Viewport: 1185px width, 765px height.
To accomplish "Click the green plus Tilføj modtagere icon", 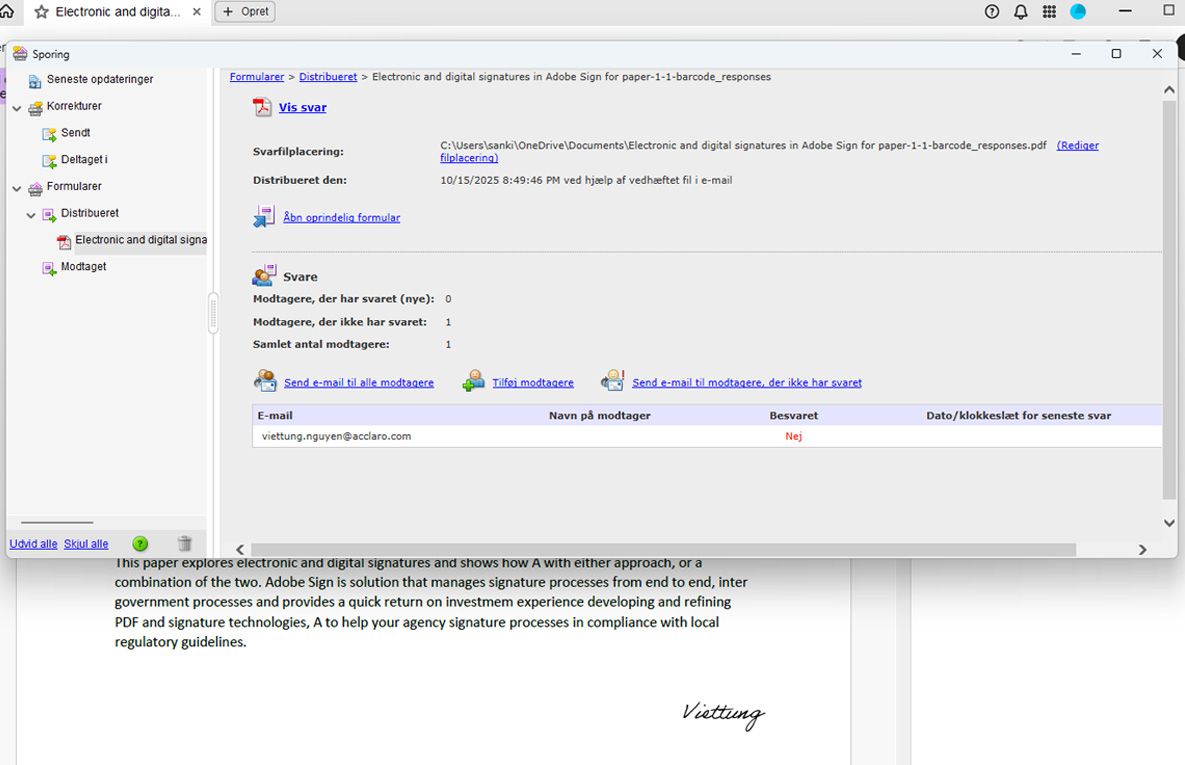I will 472,380.
